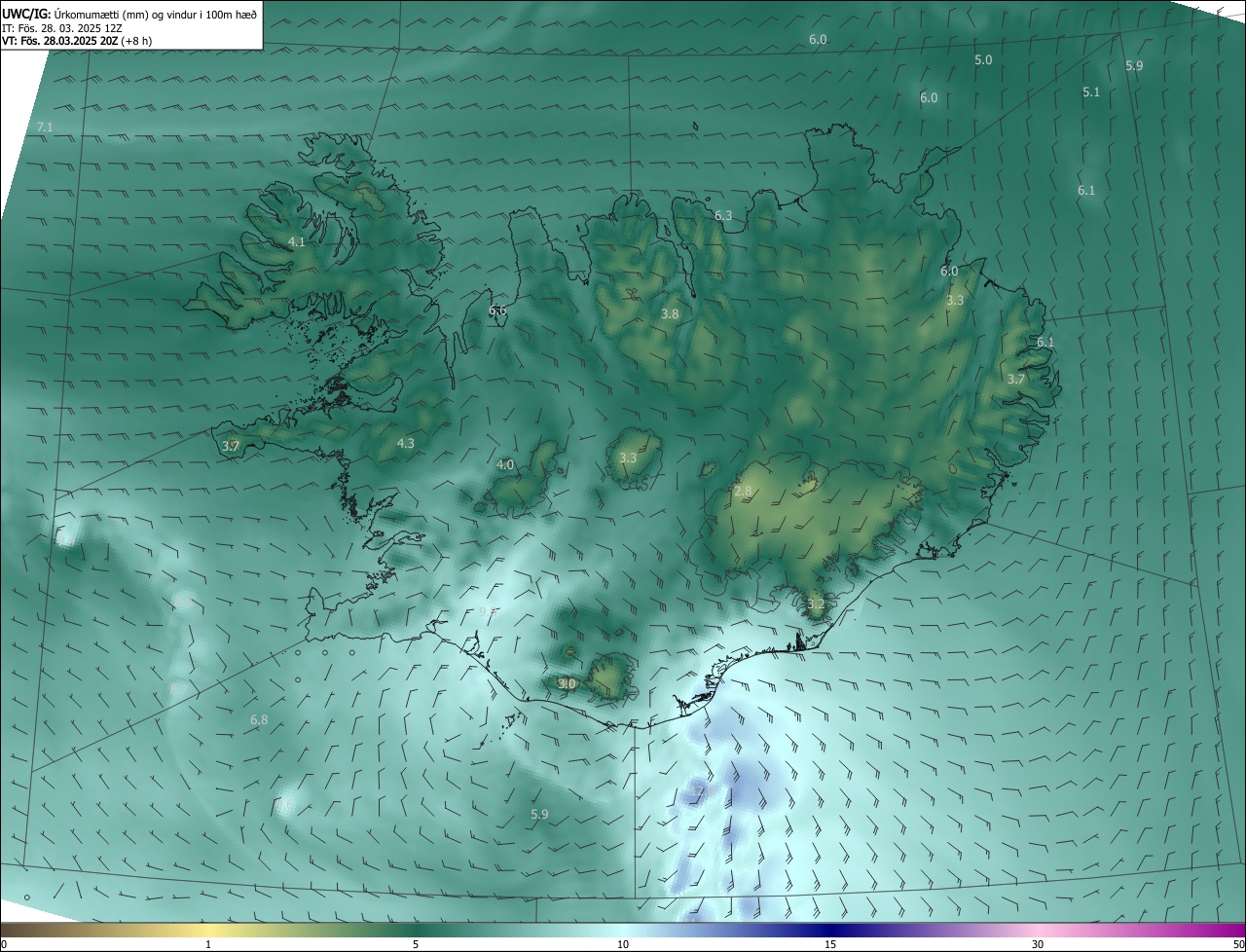Select the 3.2 value near the southeast coast

point(816,604)
